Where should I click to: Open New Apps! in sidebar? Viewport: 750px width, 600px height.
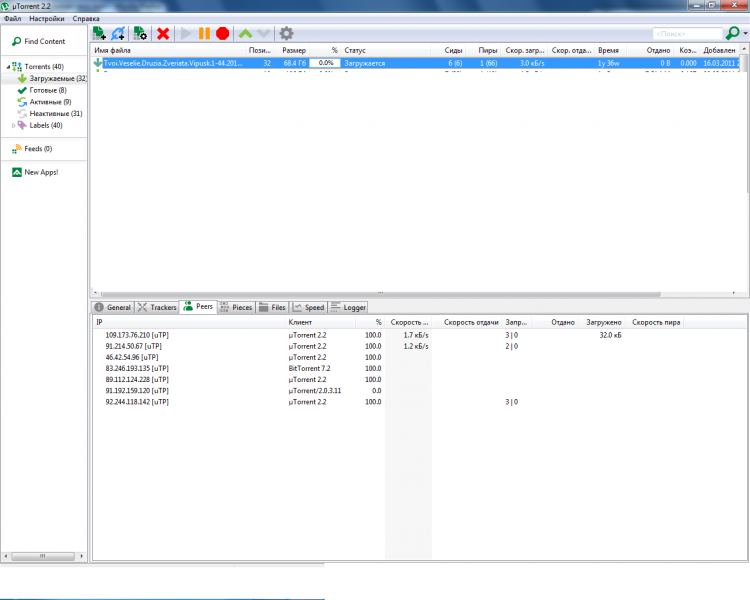coord(35,172)
